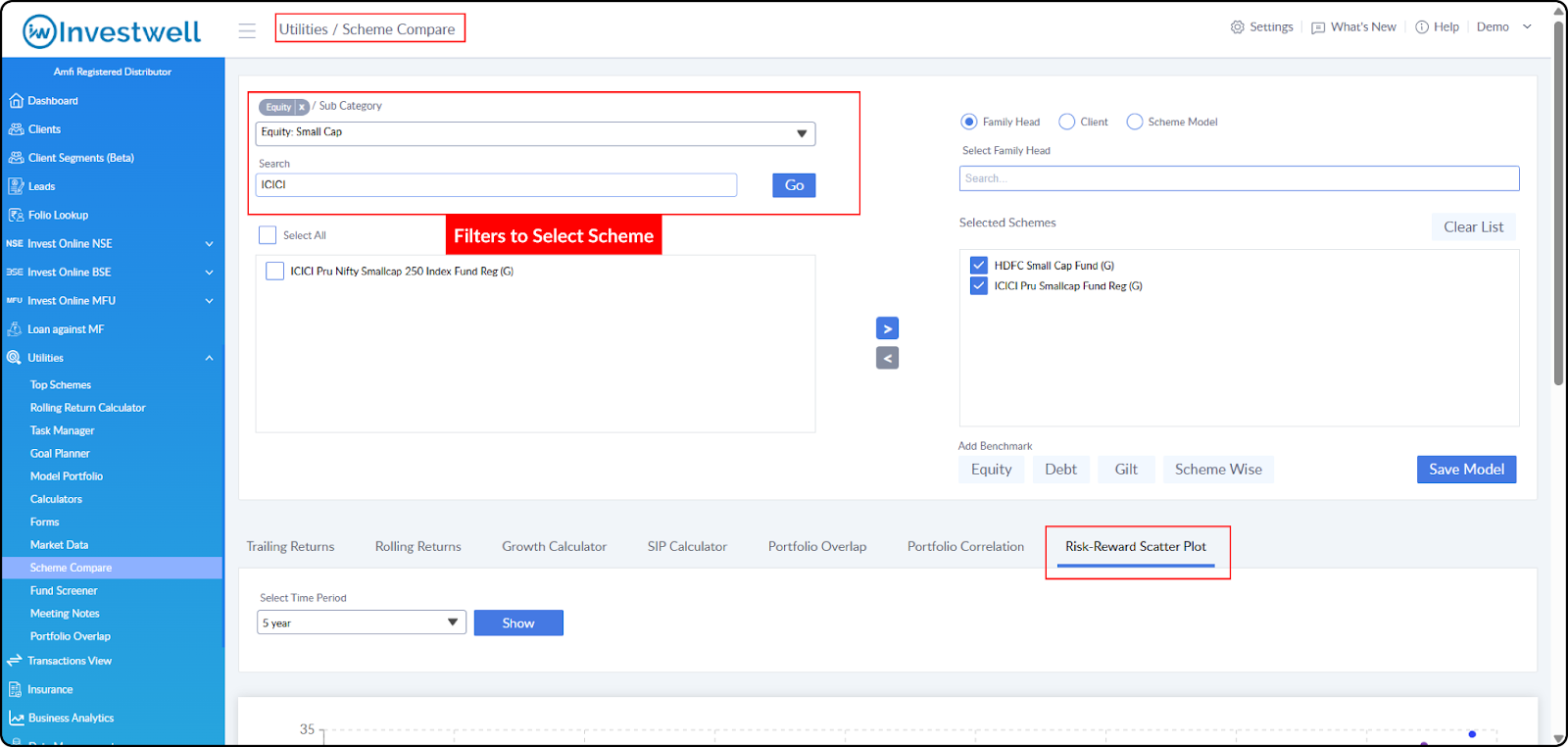Open the Growth Calculator tab
This screenshot has width=1568, height=747.
[554, 547]
